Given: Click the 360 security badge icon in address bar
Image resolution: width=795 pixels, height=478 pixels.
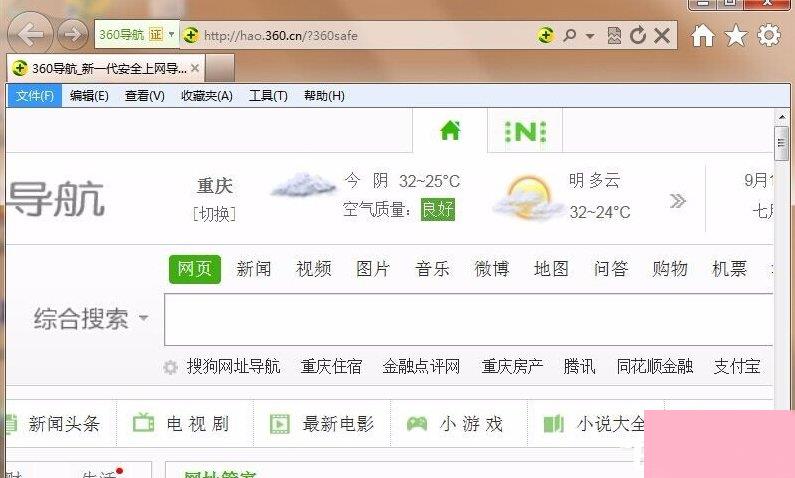Looking at the screenshot, I should click(x=545, y=35).
